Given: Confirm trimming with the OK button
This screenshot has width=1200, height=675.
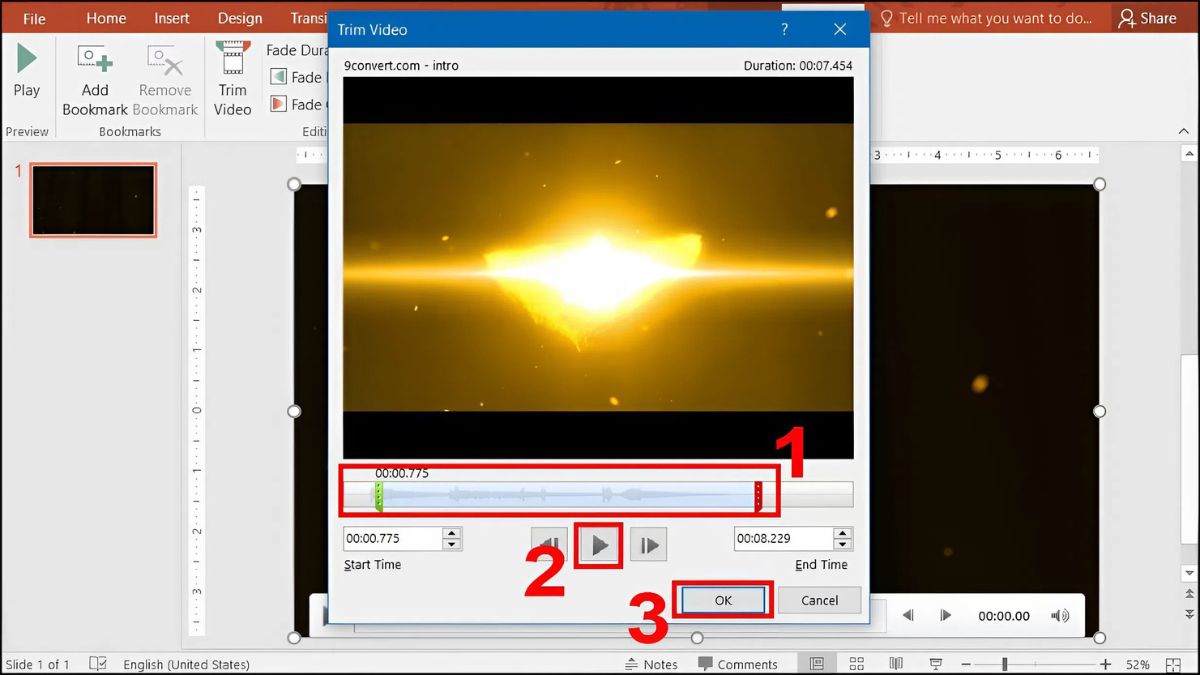Looking at the screenshot, I should (x=723, y=600).
